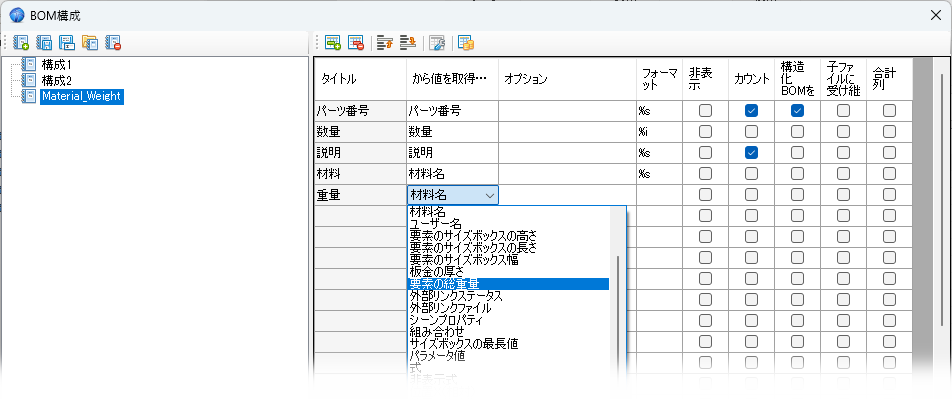Choose 組み合わせ from the dropdown list
The image size is (952, 399).
click(509, 332)
